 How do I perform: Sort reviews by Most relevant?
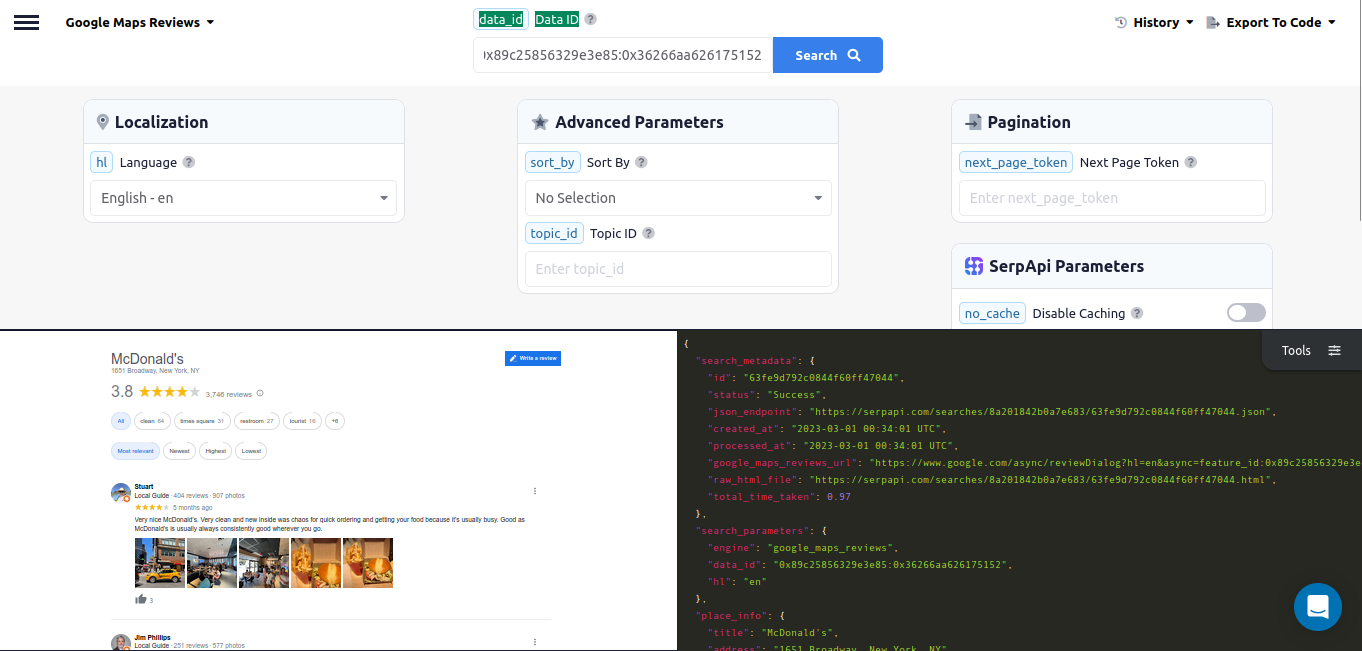[x=136, y=451]
